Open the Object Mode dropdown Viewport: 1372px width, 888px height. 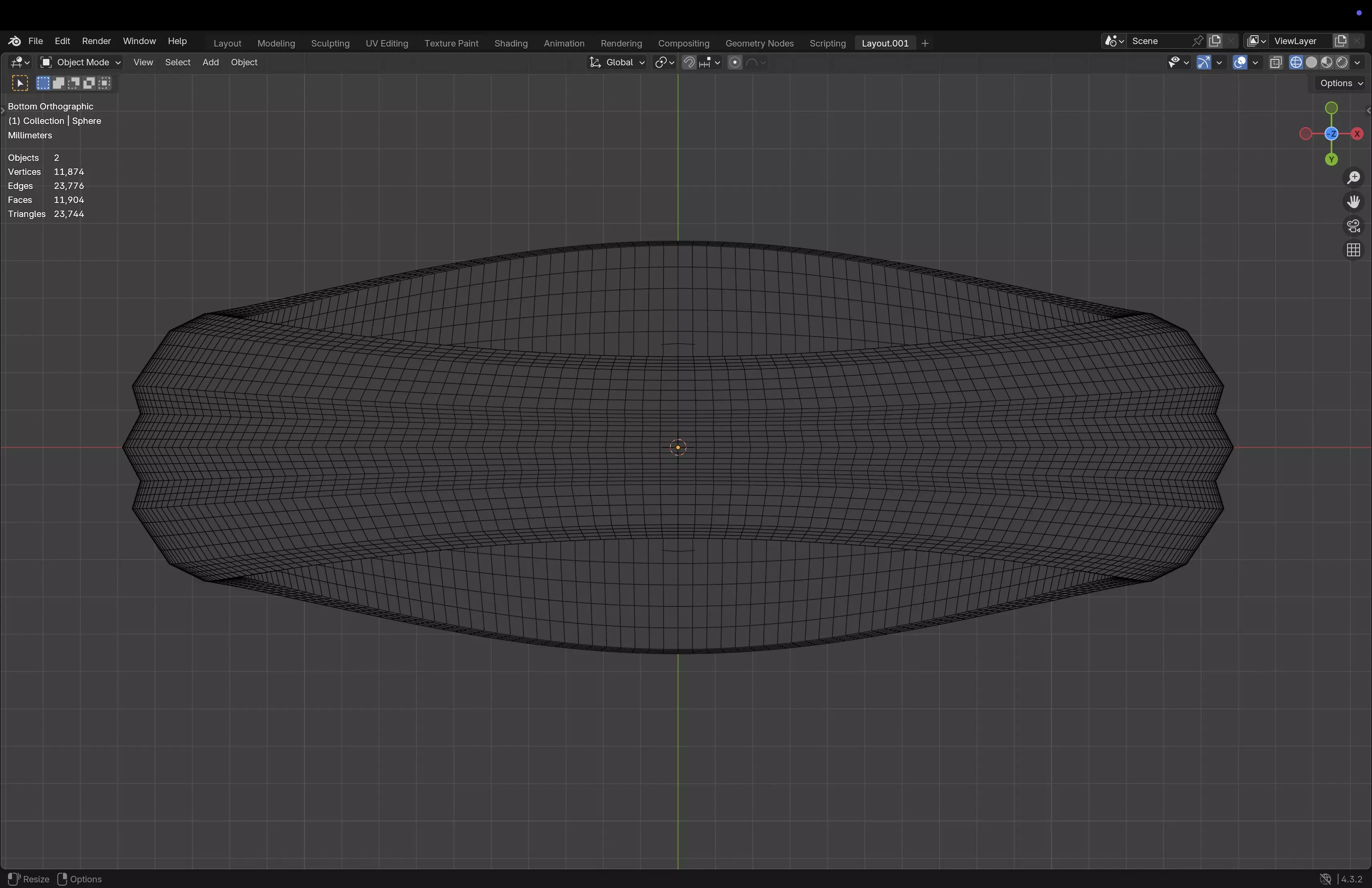80,62
